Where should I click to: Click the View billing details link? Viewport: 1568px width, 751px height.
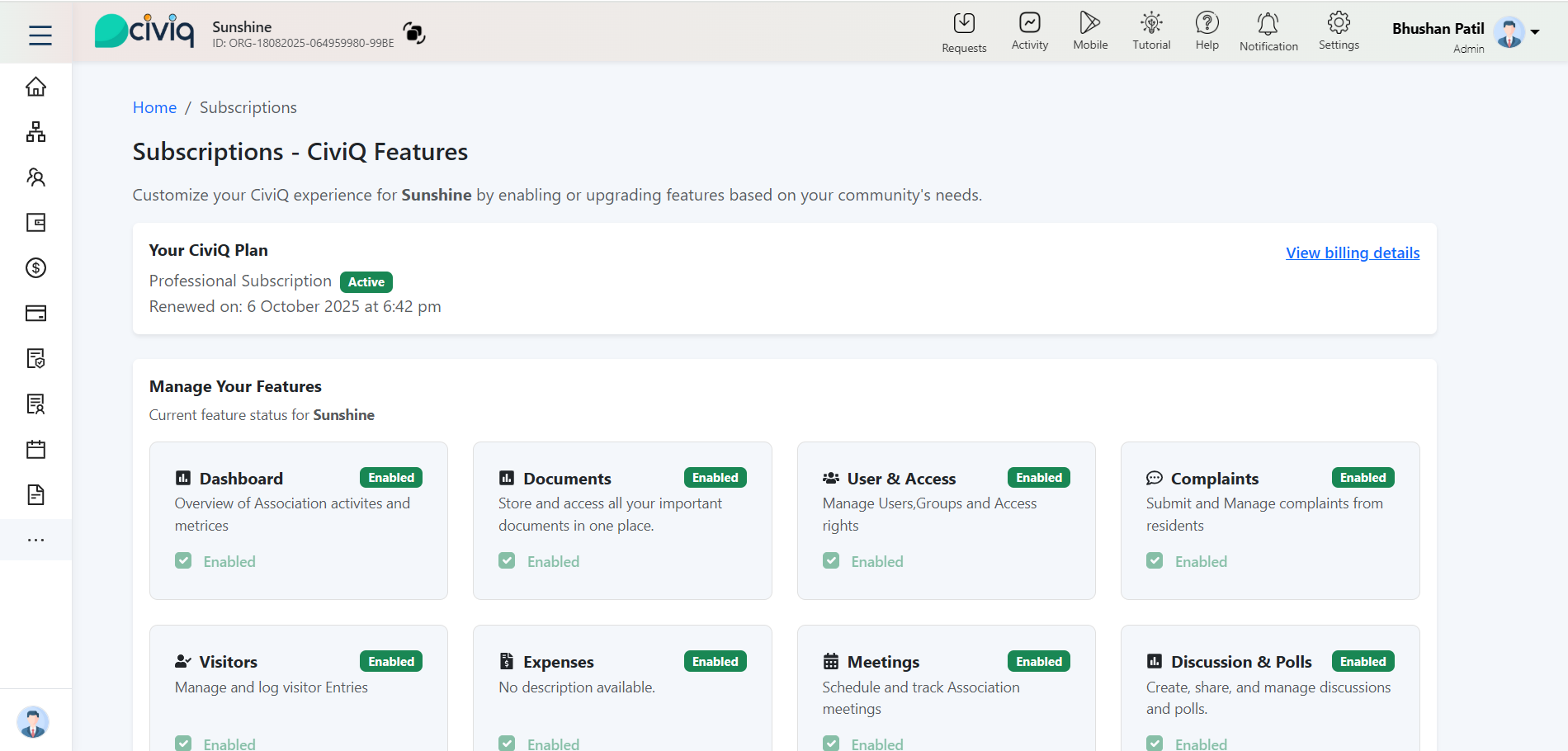tap(1353, 253)
